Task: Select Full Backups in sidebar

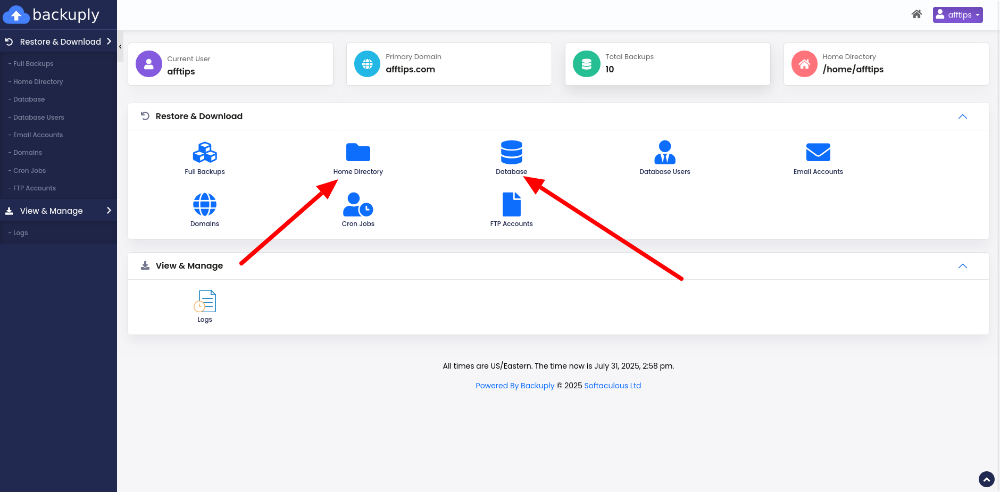Action: (x=31, y=64)
